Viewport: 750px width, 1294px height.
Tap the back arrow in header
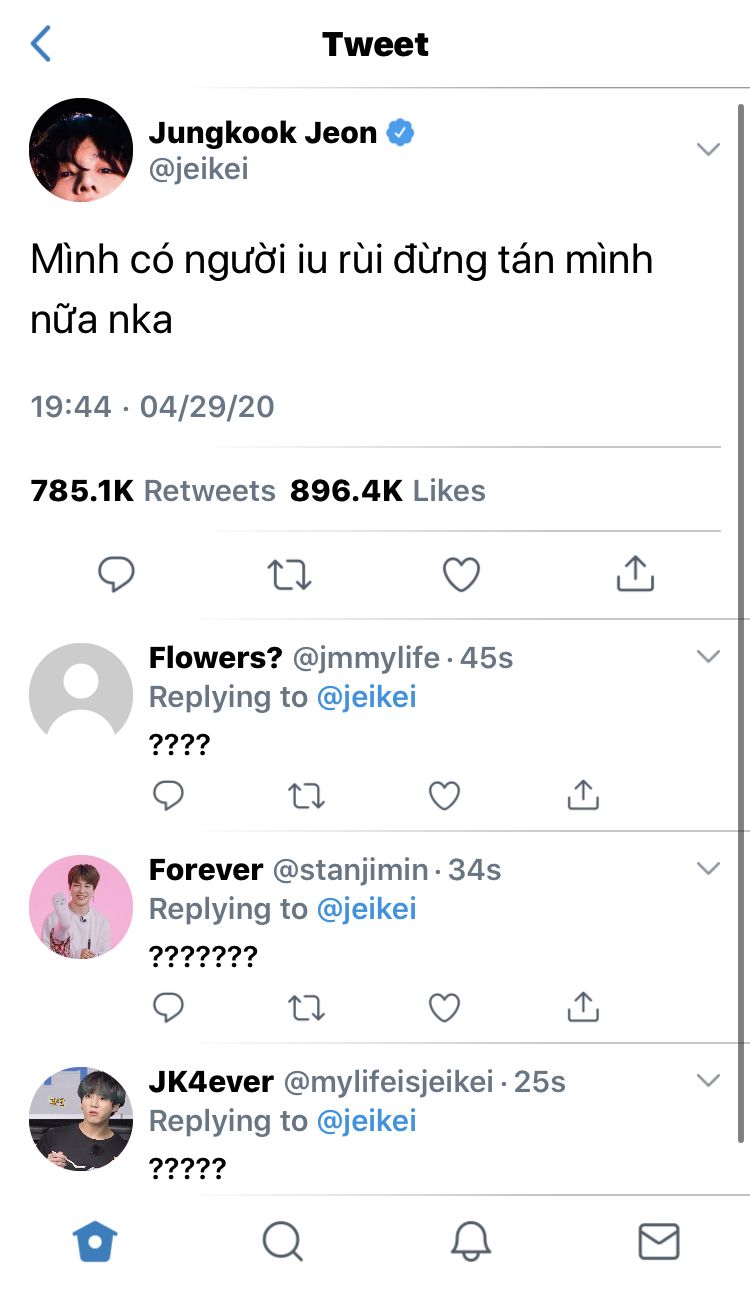point(41,44)
